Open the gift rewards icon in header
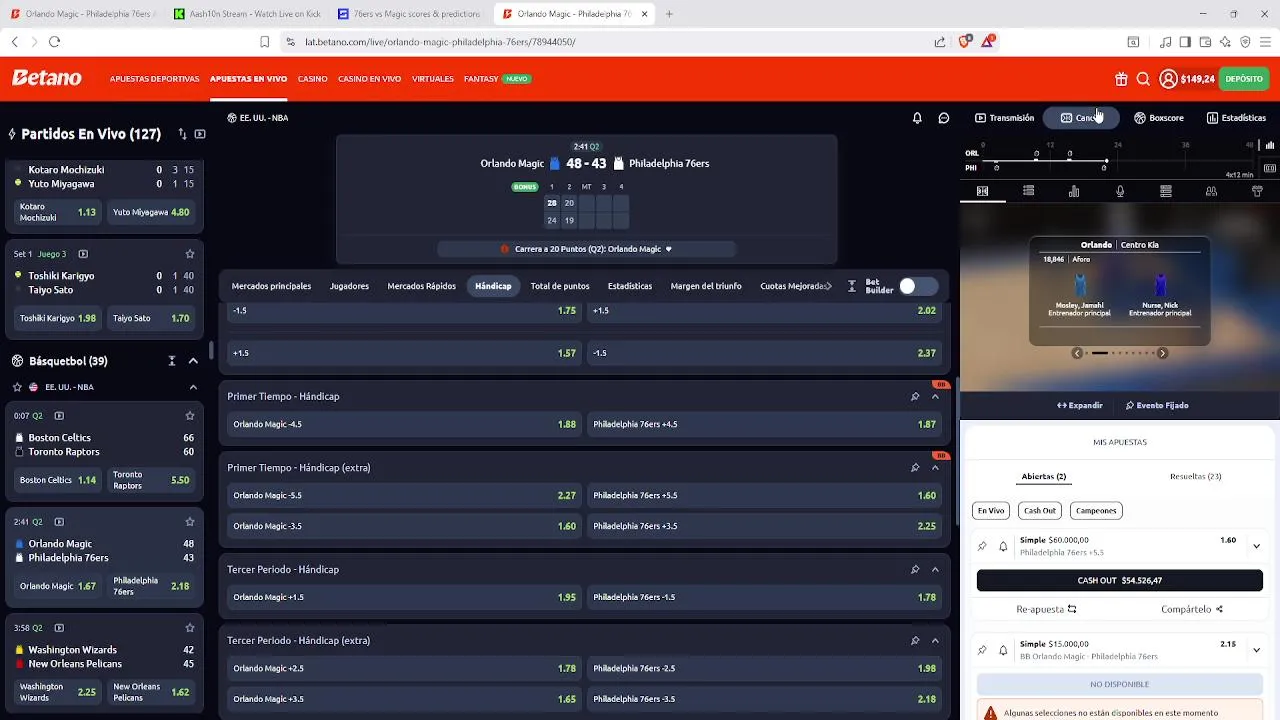Image resolution: width=1280 pixels, height=720 pixels. click(1121, 79)
